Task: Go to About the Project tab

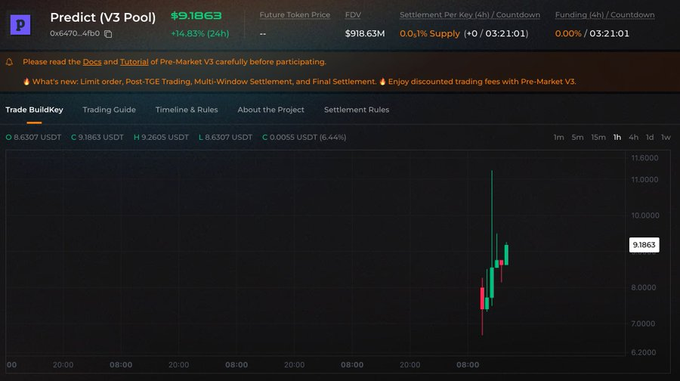Action: [271, 110]
